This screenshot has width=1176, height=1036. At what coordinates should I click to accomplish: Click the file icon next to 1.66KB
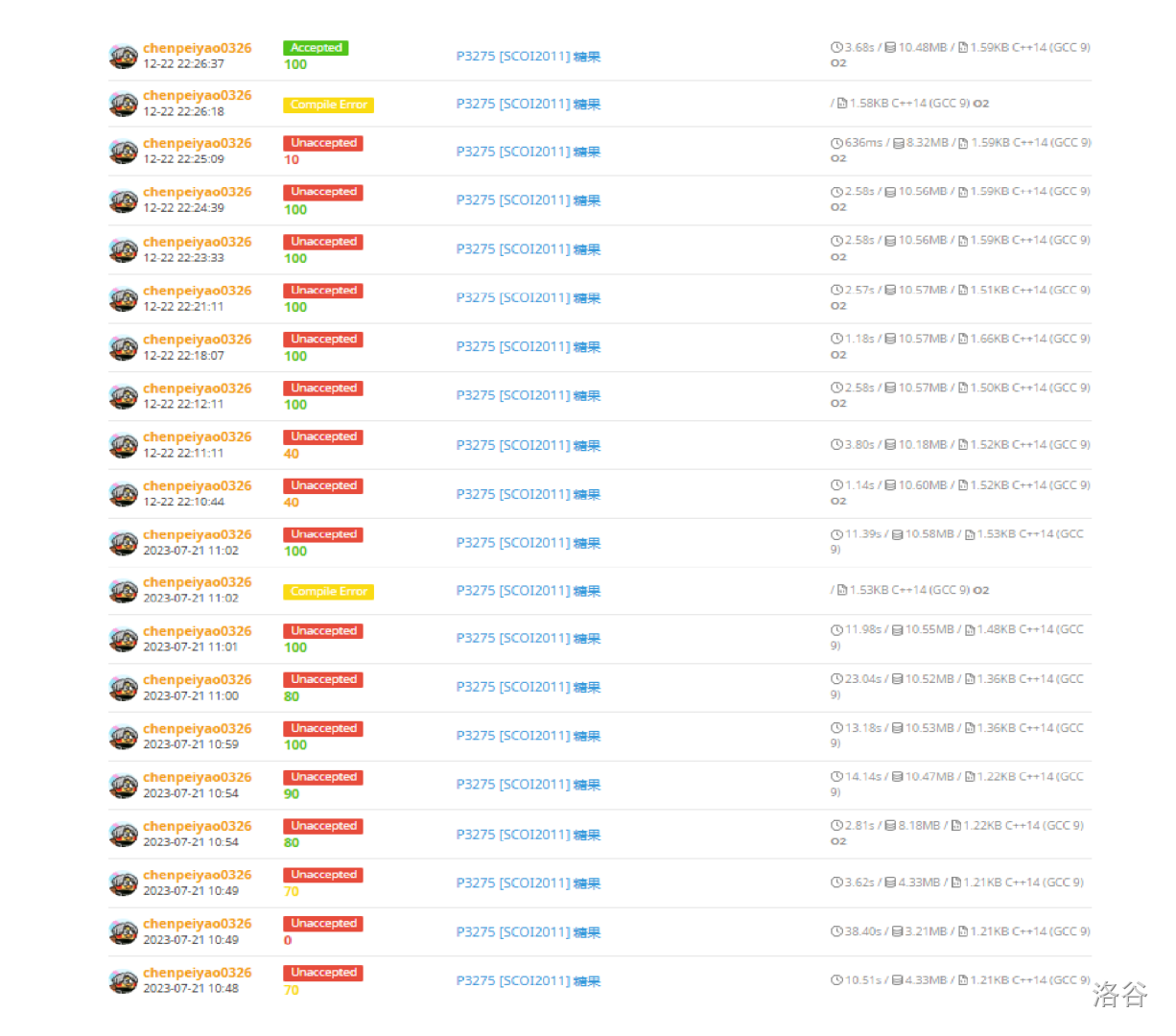tap(963, 339)
